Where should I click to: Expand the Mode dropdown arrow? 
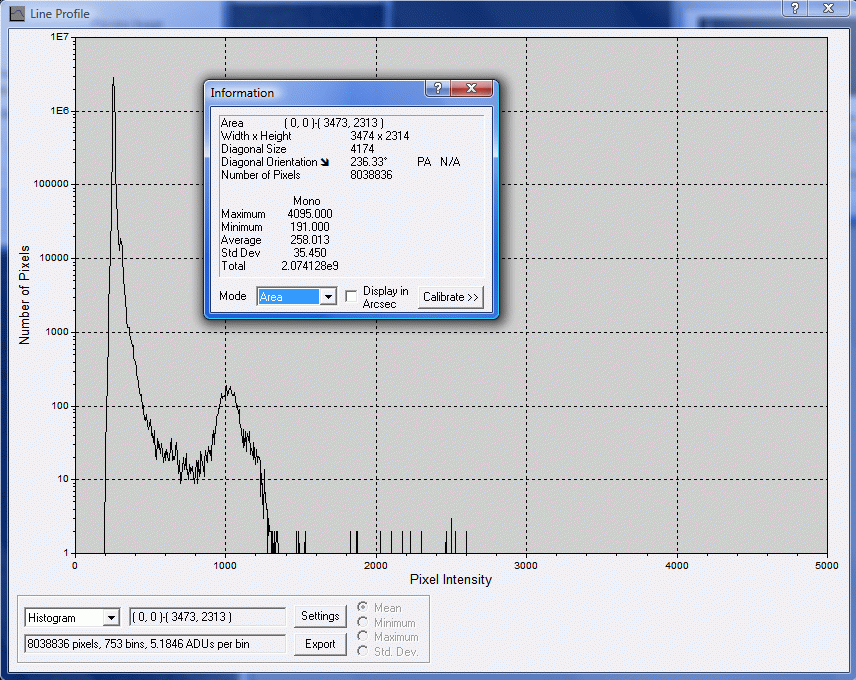(x=327, y=297)
